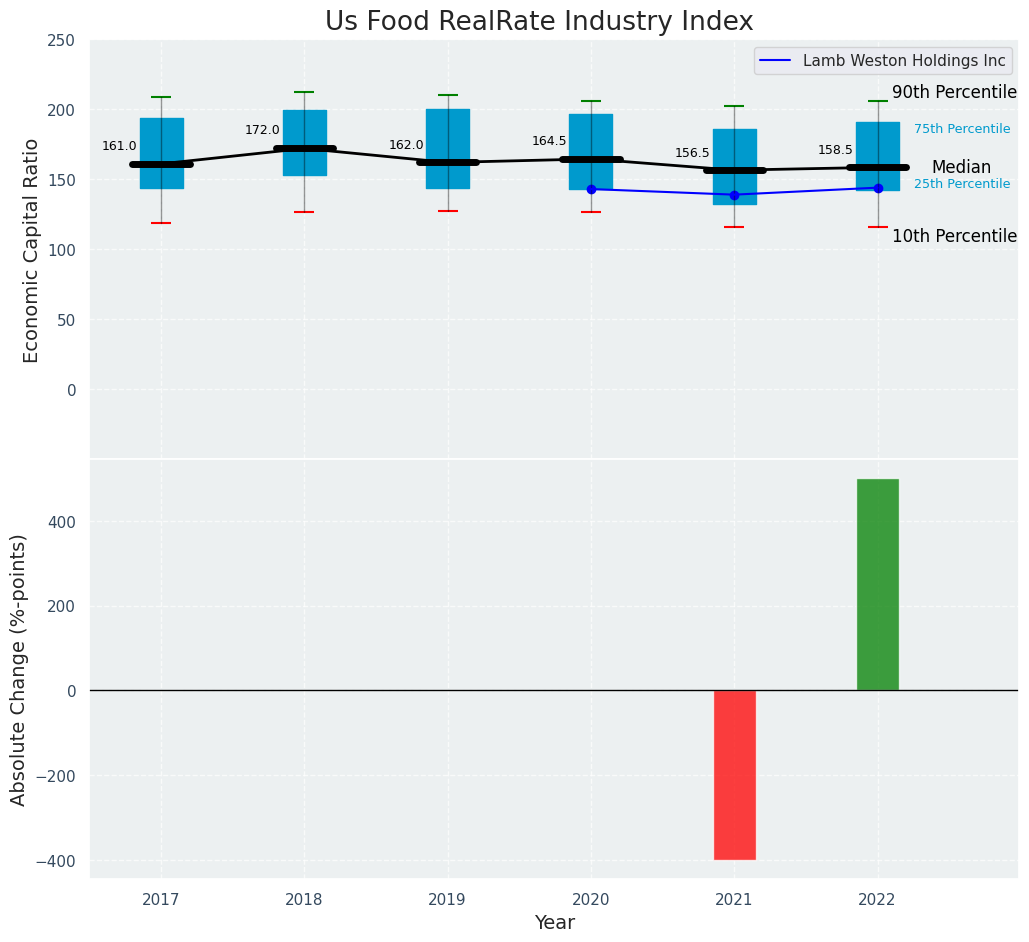1029x942 pixels.
Task: Select the Lamb Weston Holdings Inc legend entry
Action: (x=883, y=61)
